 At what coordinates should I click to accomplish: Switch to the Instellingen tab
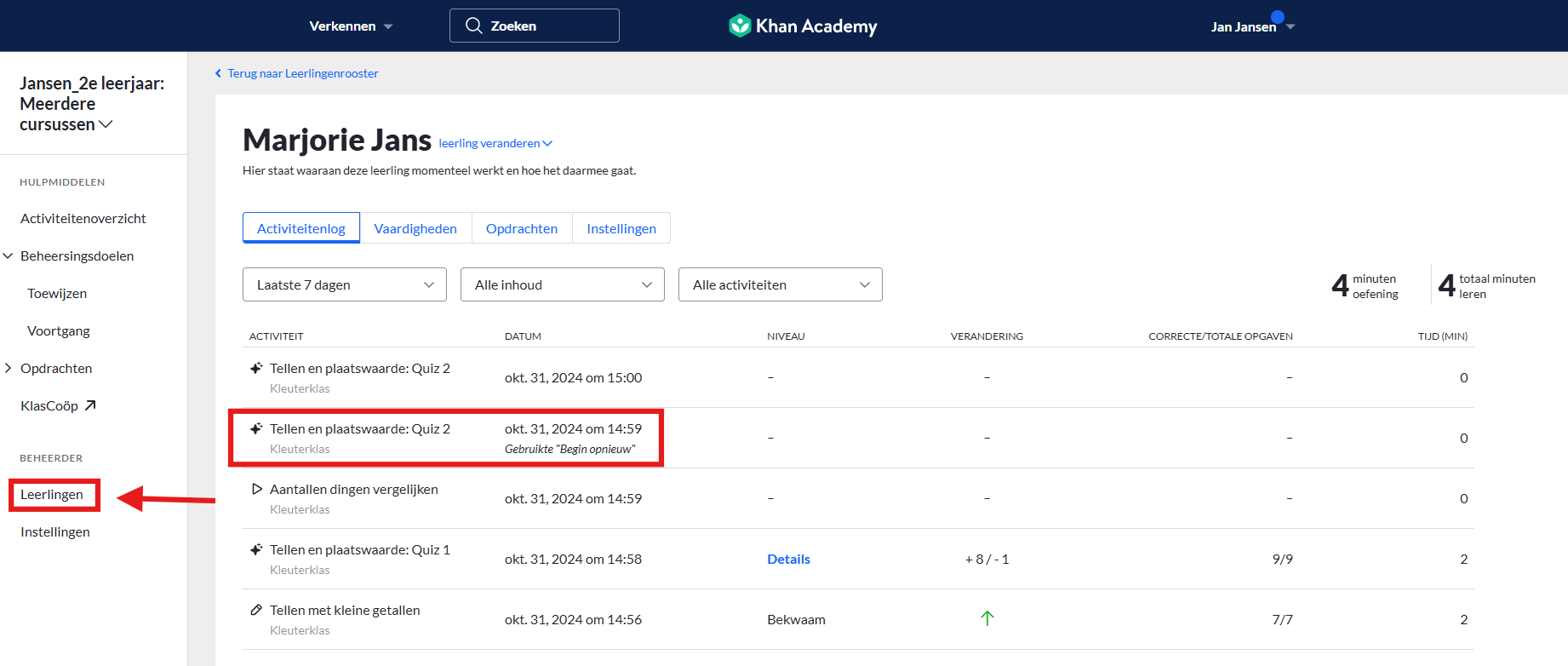point(621,228)
